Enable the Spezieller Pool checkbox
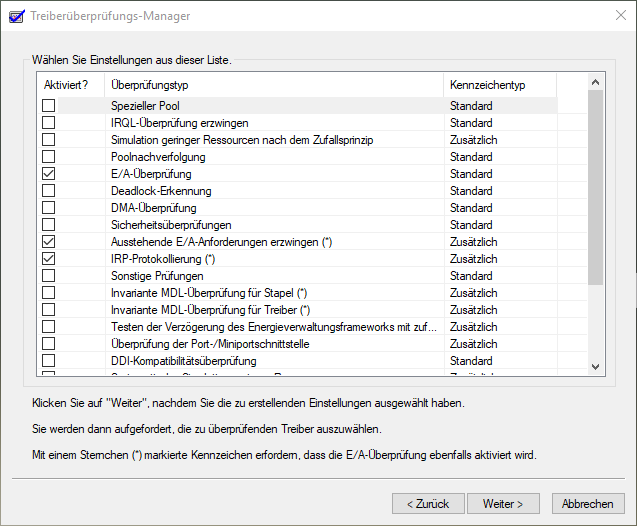The image size is (637, 526). [x=48, y=106]
